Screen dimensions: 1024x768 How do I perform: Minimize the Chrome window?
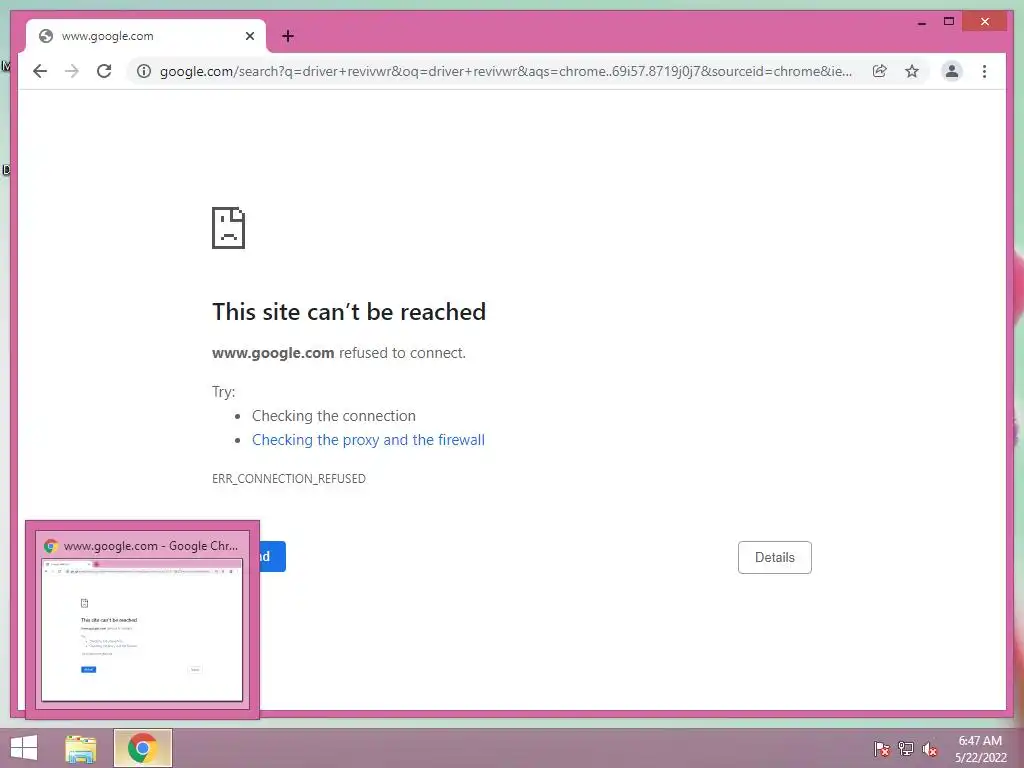[x=921, y=22]
